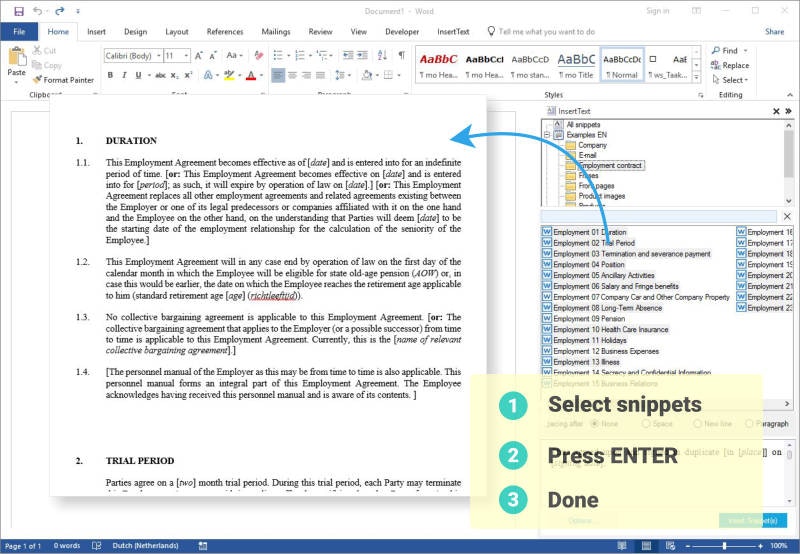This screenshot has width=800, height=554.
Task: Click the Paste clipboard icon
Action: 17,57
